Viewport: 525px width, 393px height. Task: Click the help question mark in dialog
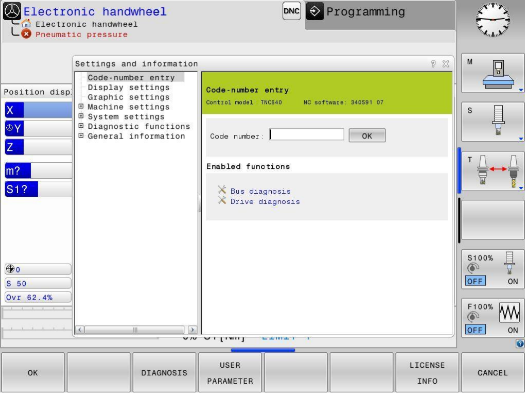click(433, 64)
